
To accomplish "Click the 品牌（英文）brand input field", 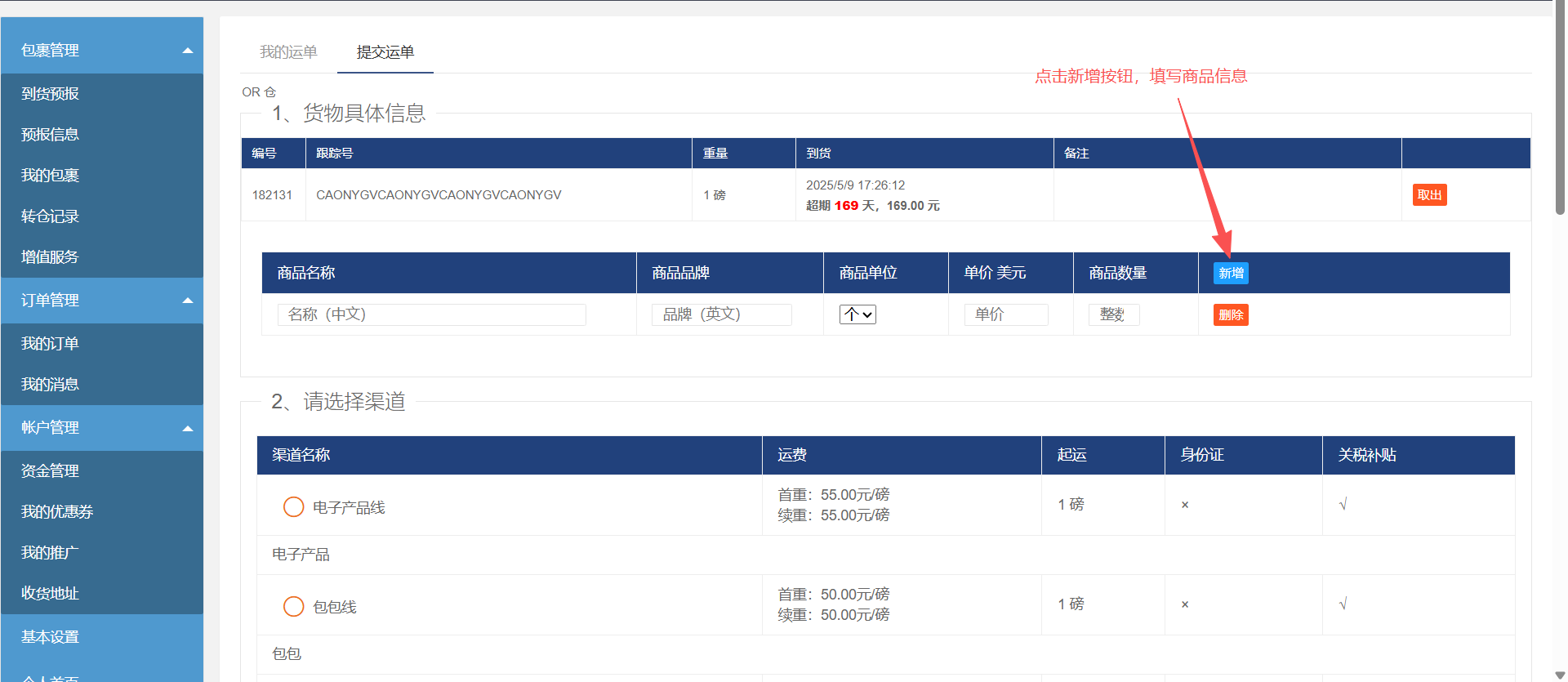I will click(721, 314).
